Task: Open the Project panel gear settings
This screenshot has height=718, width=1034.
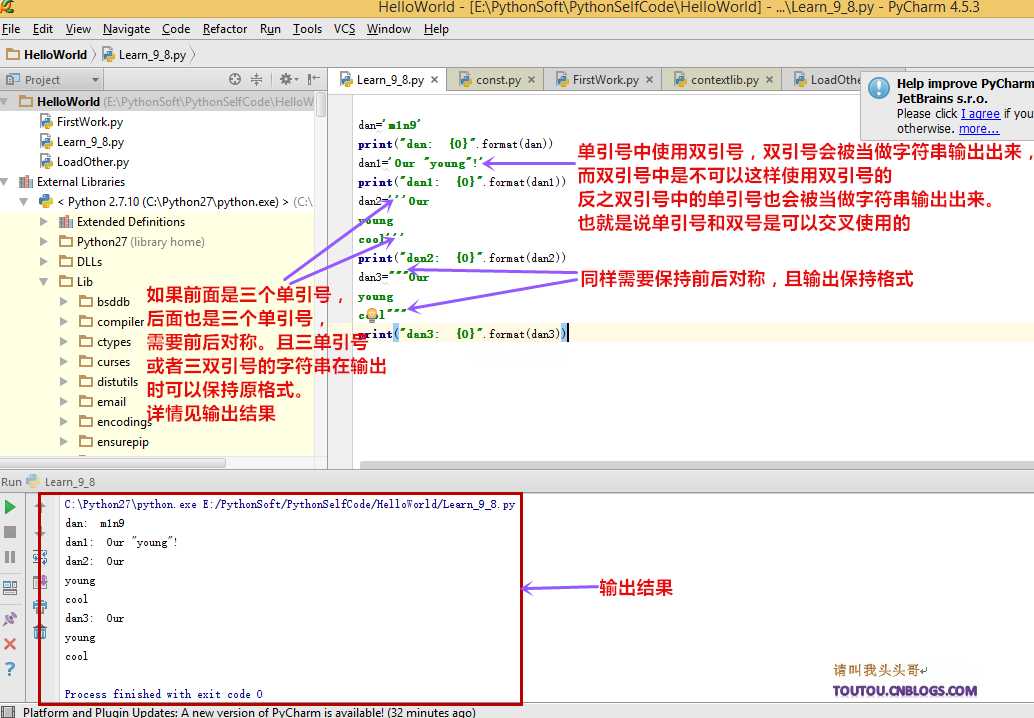Action: pyautogui.click(x=286, y=79)
